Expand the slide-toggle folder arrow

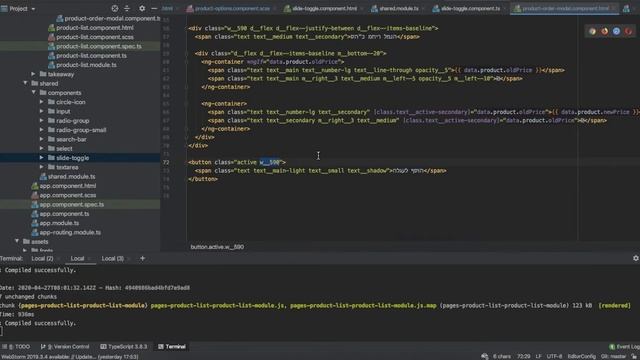(x=42, y=158)
